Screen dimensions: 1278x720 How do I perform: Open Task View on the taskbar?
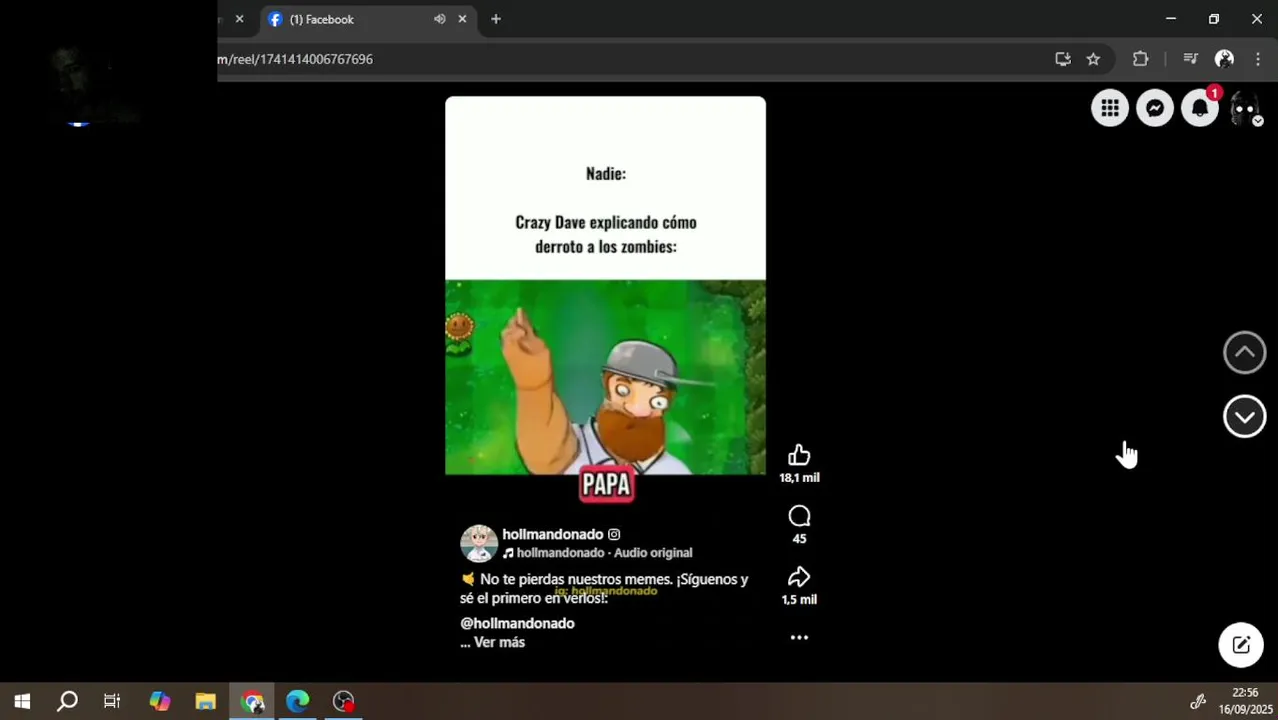click(x=112, y=701)
